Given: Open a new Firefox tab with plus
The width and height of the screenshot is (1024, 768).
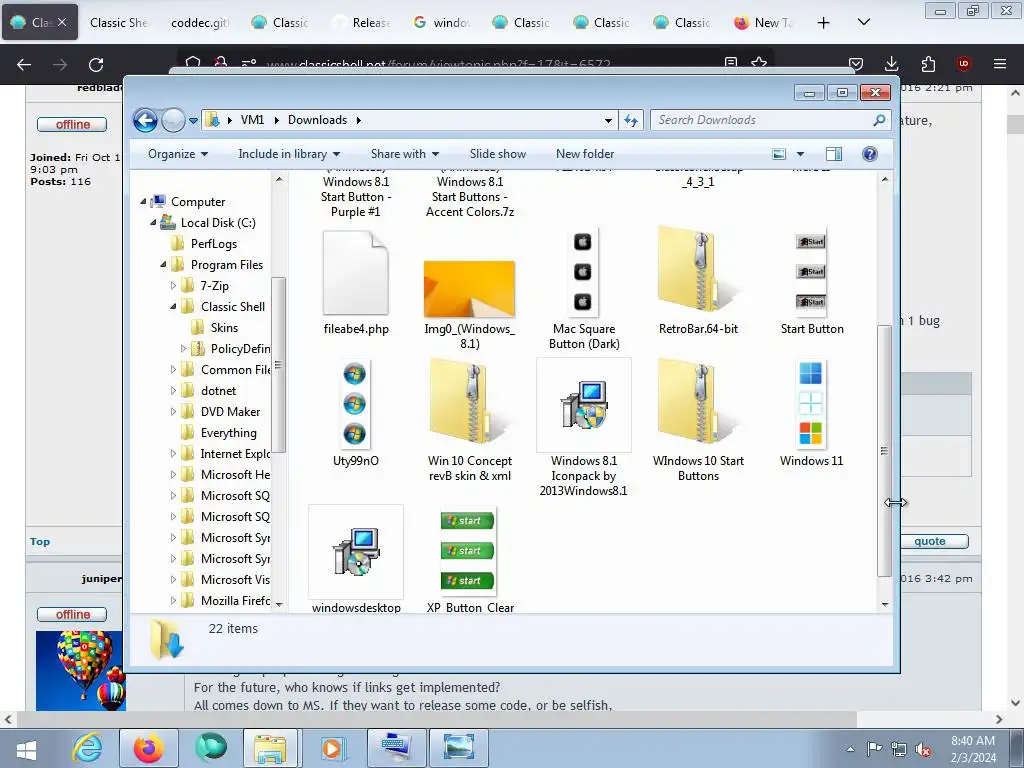Looking at the screenshot, I should click(x=824, y=23).
